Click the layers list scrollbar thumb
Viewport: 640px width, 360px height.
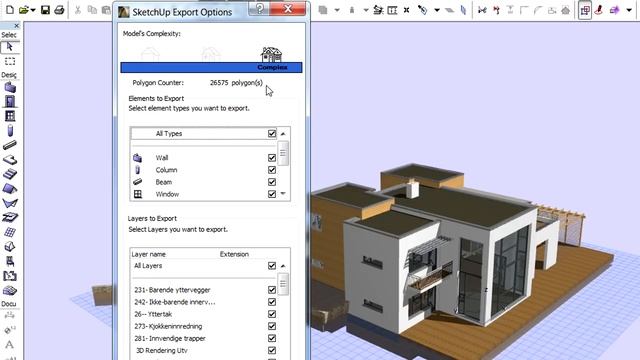point(283,284)
